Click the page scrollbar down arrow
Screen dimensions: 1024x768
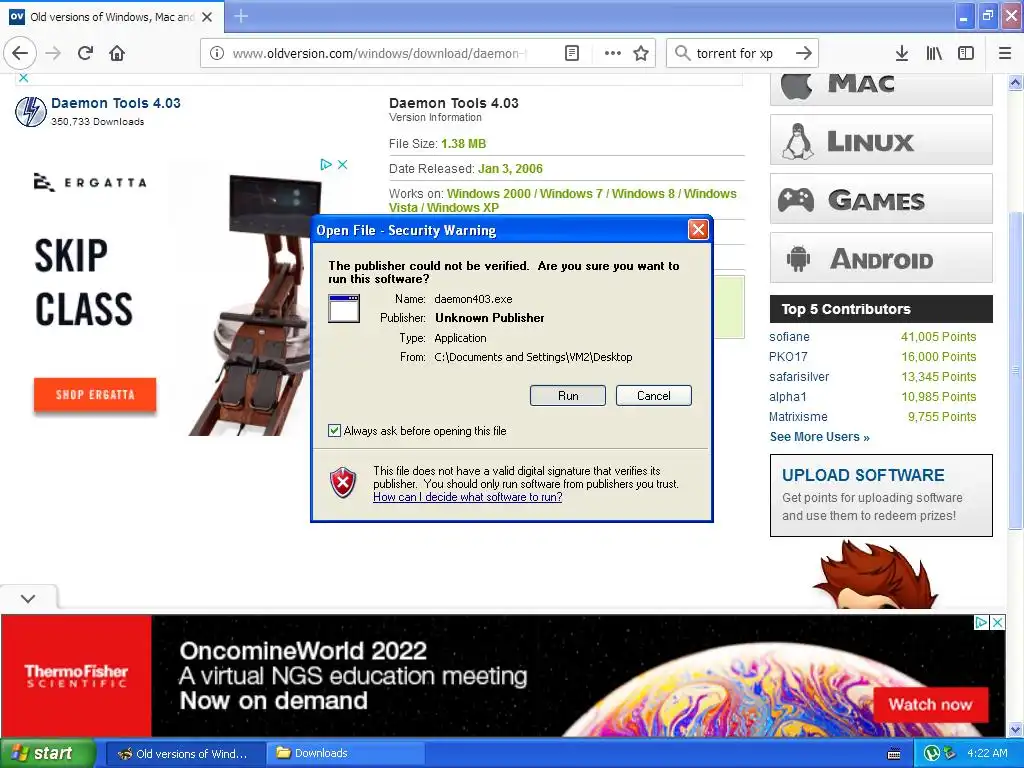[x=1016, y=729]
